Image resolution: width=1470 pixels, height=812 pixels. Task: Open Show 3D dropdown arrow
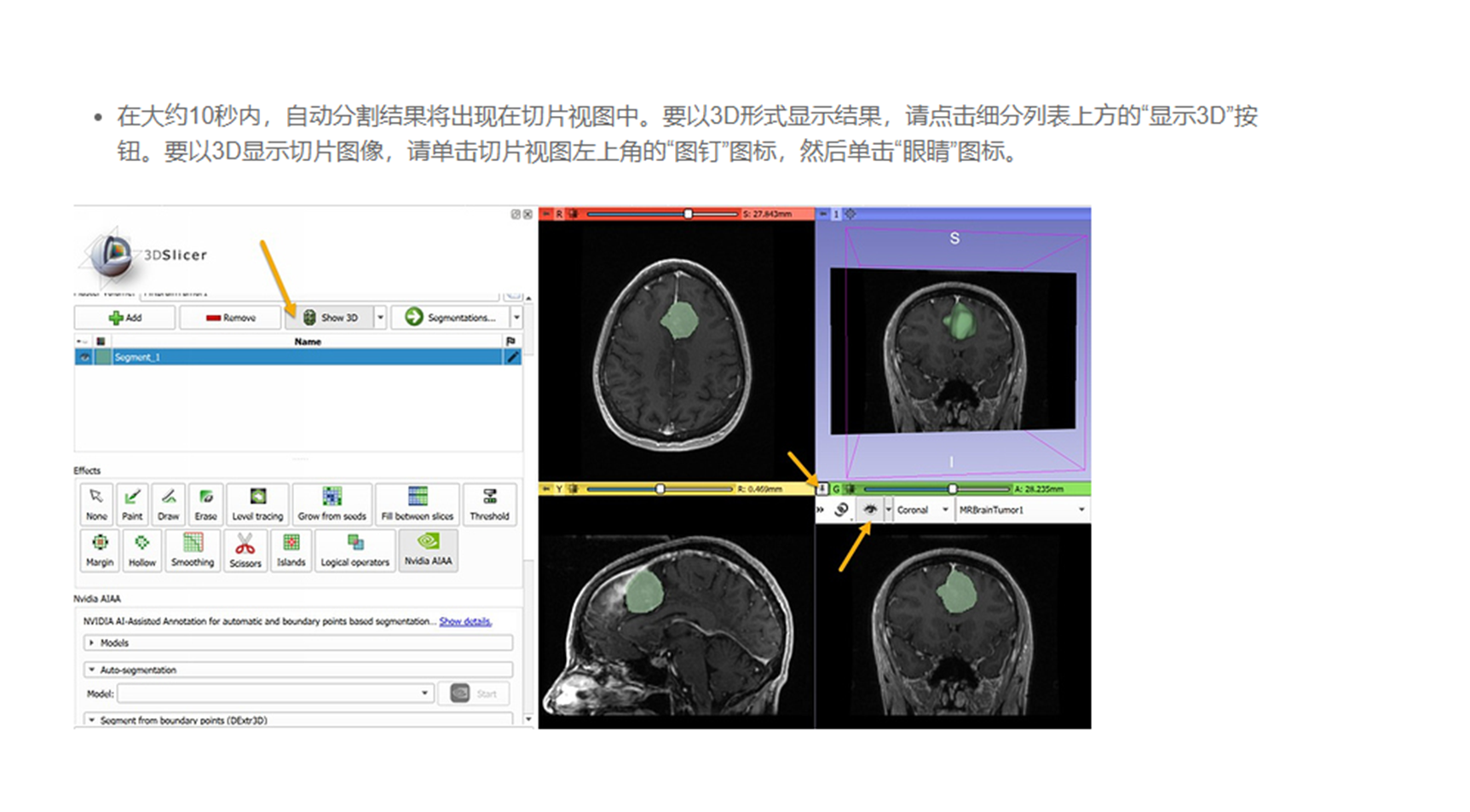(380, 317)
